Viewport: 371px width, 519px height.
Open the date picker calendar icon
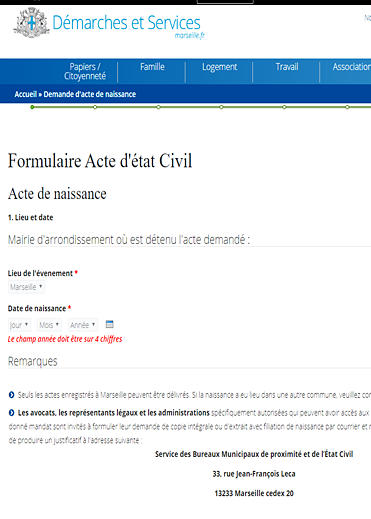coord(109,324)
